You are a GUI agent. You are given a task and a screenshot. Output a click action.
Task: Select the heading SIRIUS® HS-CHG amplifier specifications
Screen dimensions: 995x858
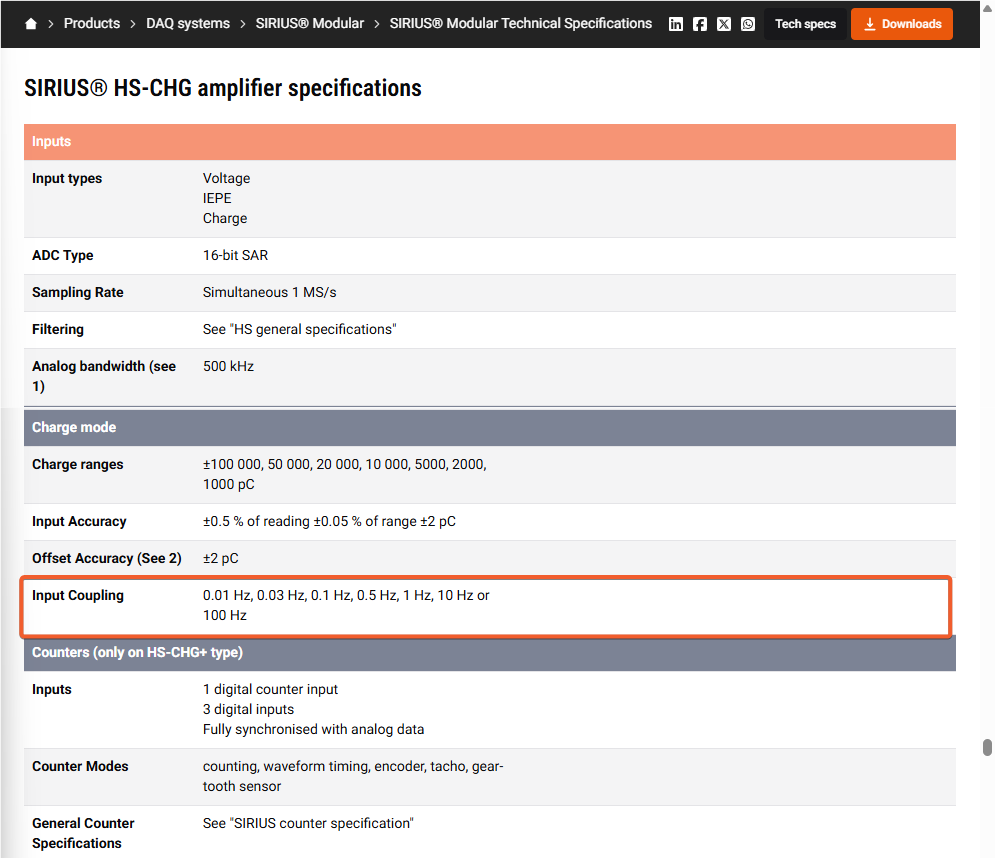(223, 88)
